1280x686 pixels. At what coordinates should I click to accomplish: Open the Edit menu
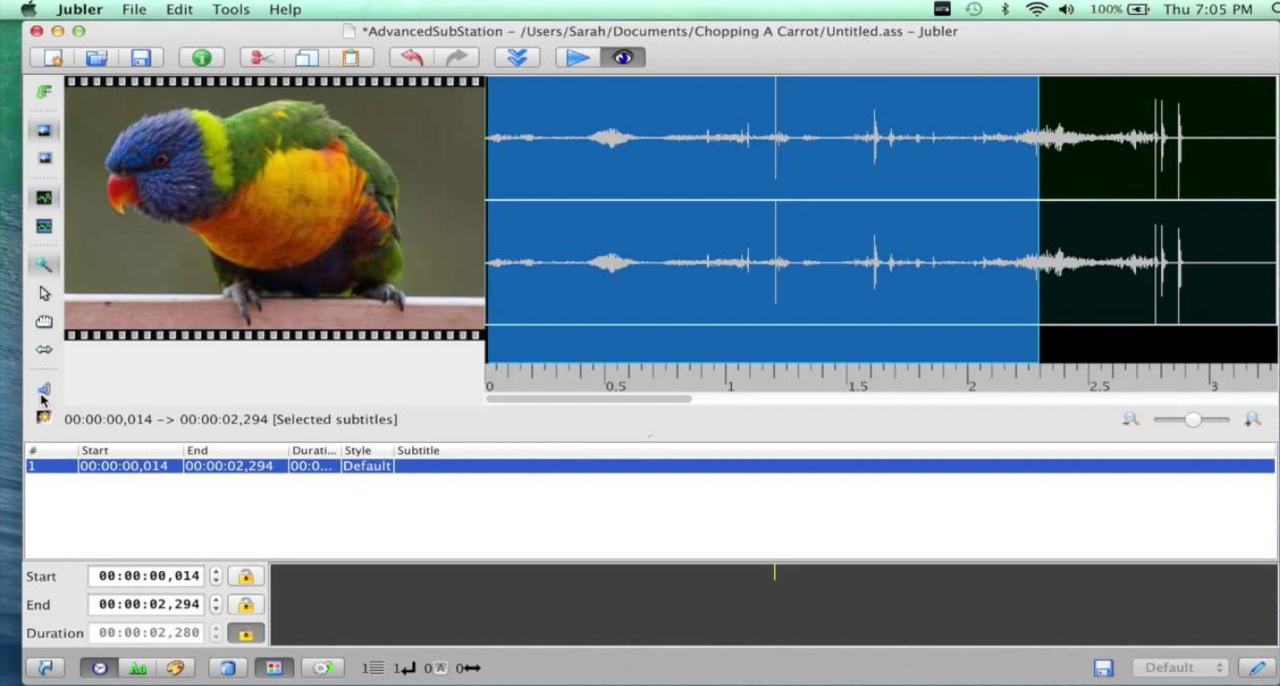point(179,9)
